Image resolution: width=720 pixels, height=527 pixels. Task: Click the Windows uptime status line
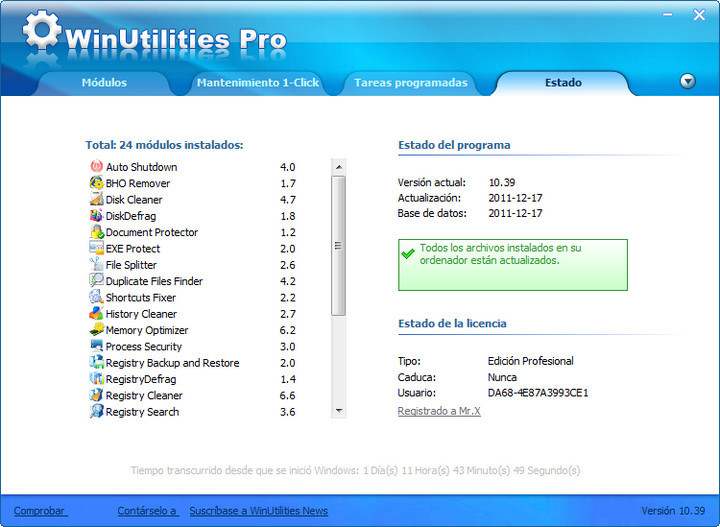pyautogui.click(x=355, y=470)
